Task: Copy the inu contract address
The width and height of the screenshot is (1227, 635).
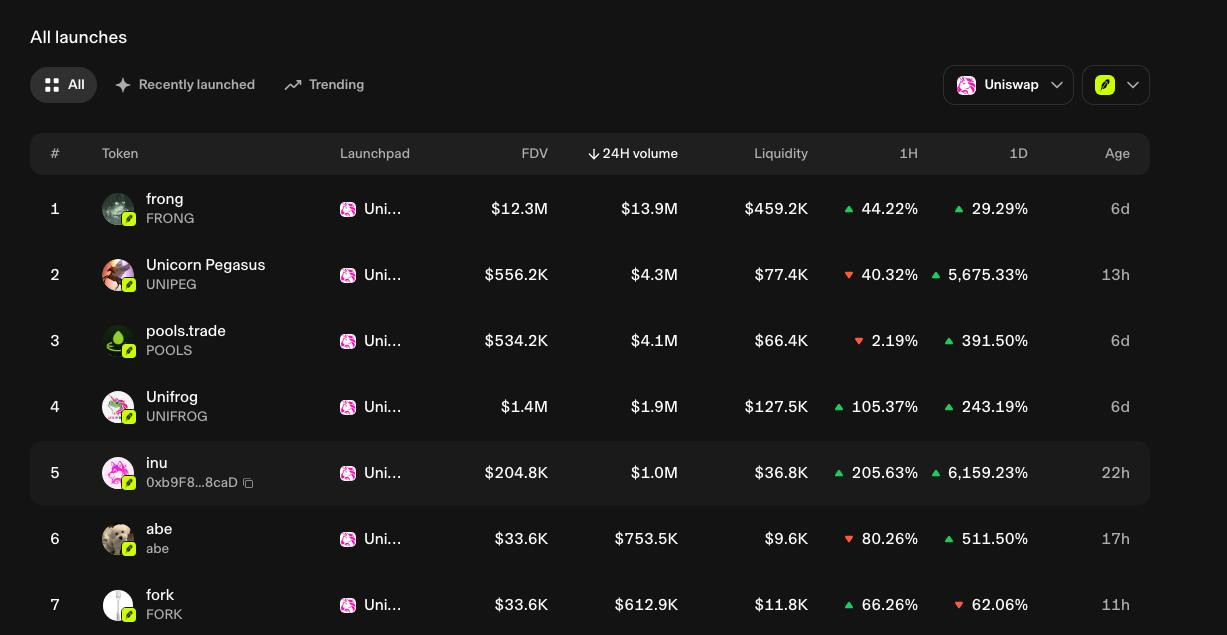Action: (x=248, y=483)
